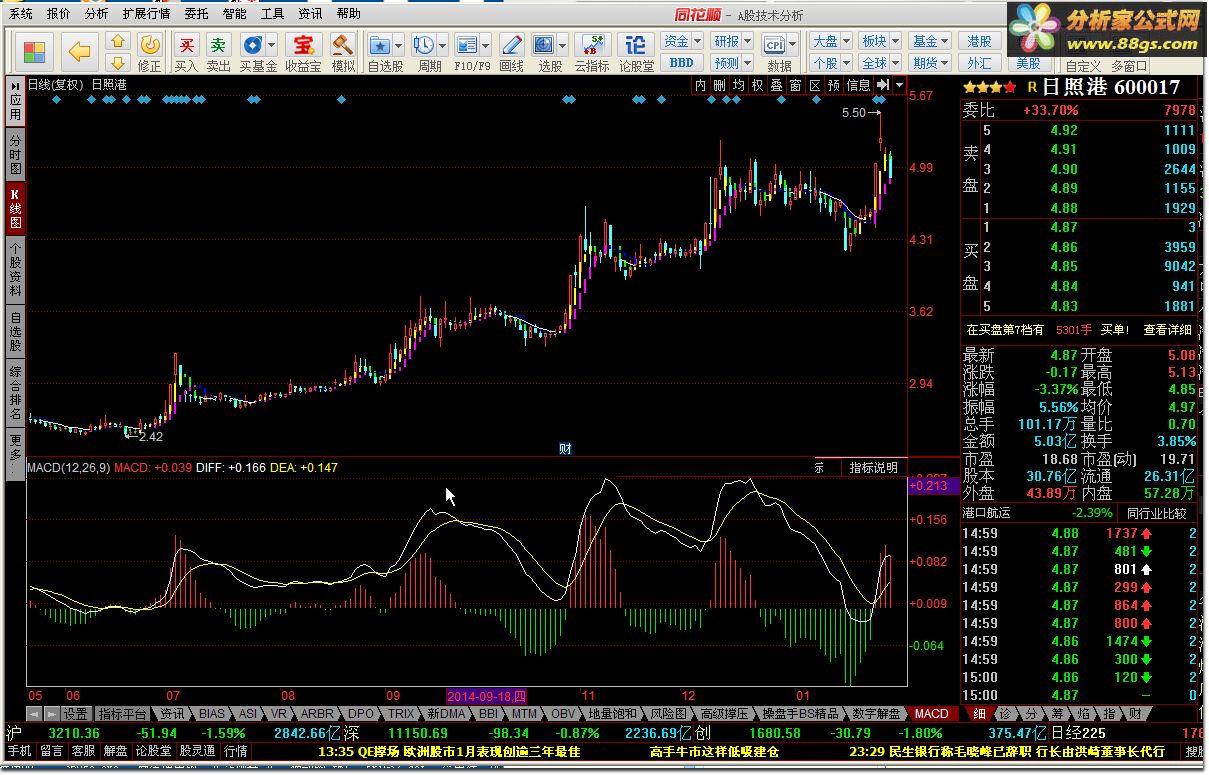
Task: Click the up arrow page icon
Action: (x=117, y=42)
